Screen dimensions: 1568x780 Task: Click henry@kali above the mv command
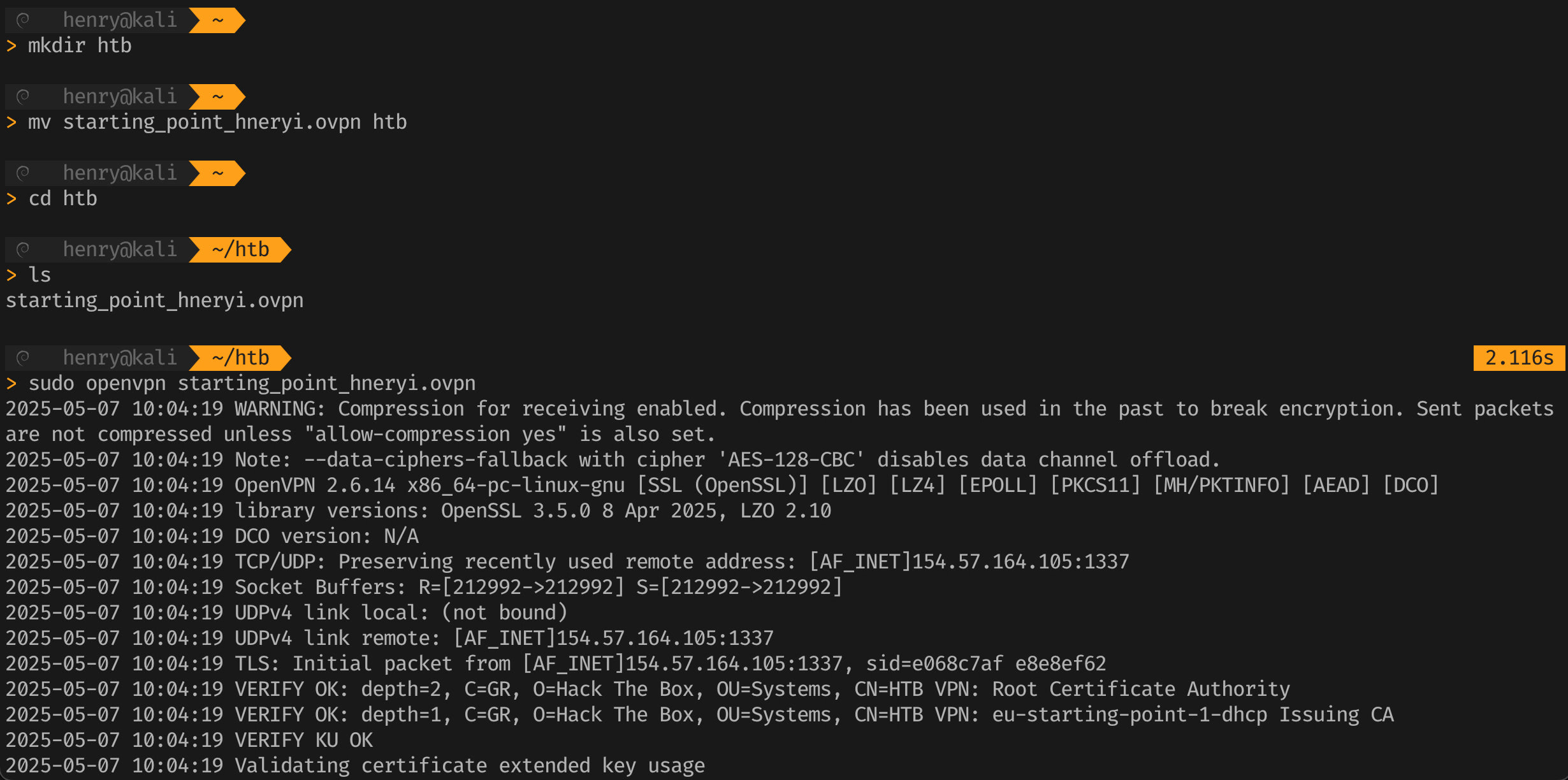(119, 97)
